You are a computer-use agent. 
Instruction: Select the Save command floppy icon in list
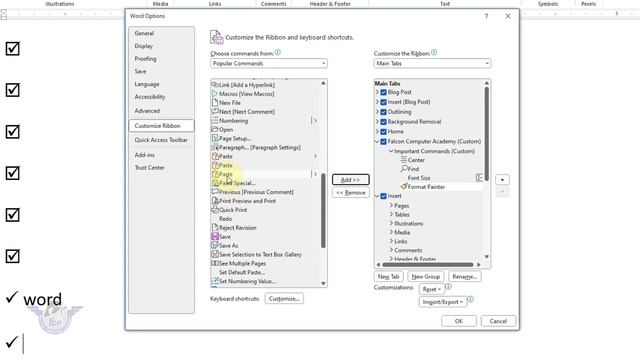[x=215, y=237]
